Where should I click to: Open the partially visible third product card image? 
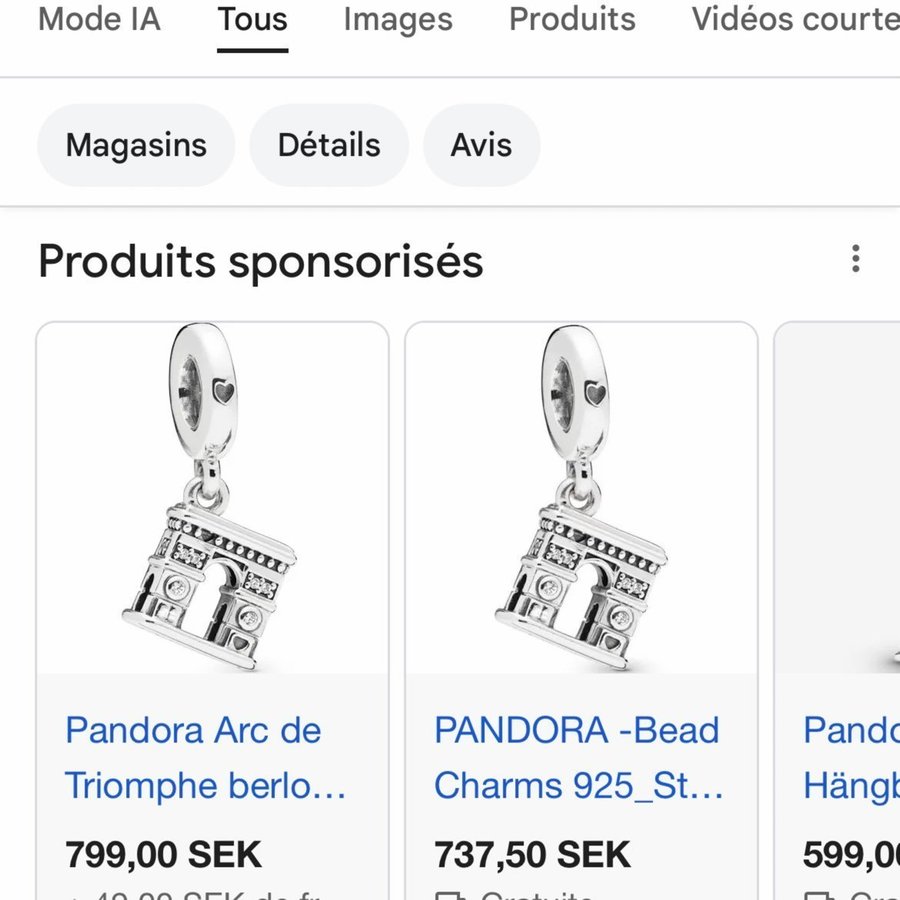[x=838, y=498]
